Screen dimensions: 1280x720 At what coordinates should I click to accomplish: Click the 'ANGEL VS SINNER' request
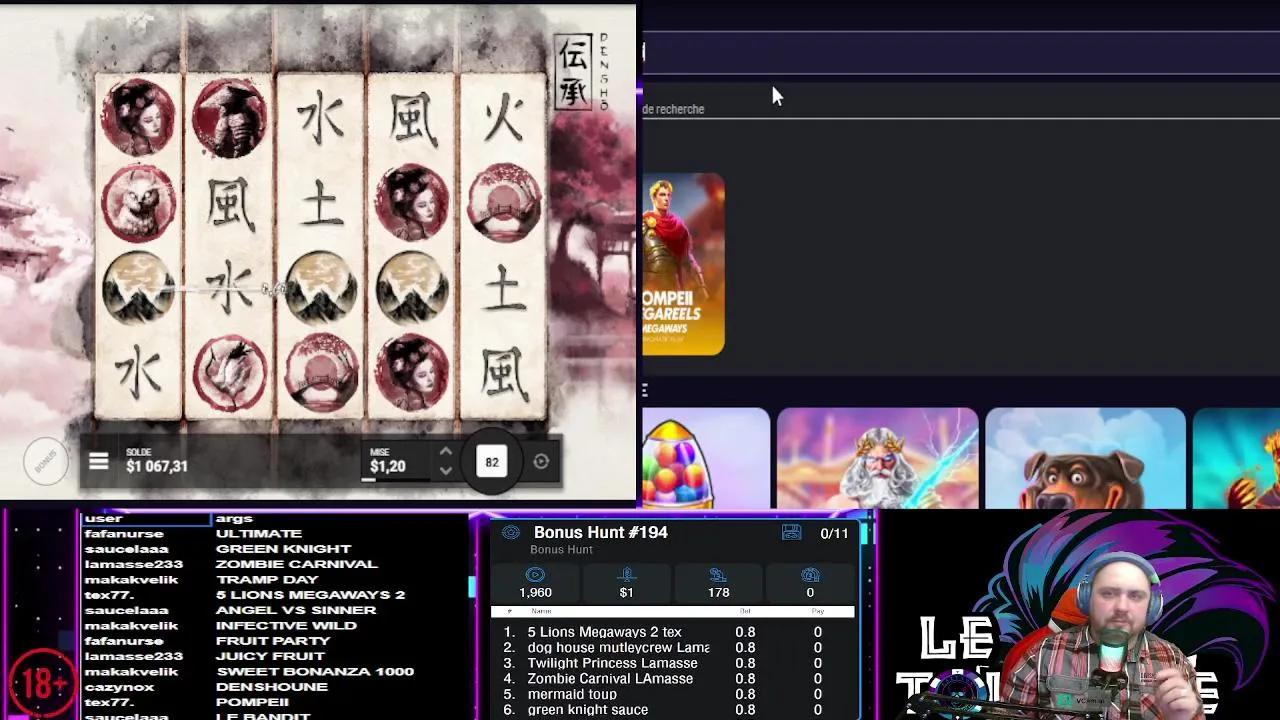point(296,610)
